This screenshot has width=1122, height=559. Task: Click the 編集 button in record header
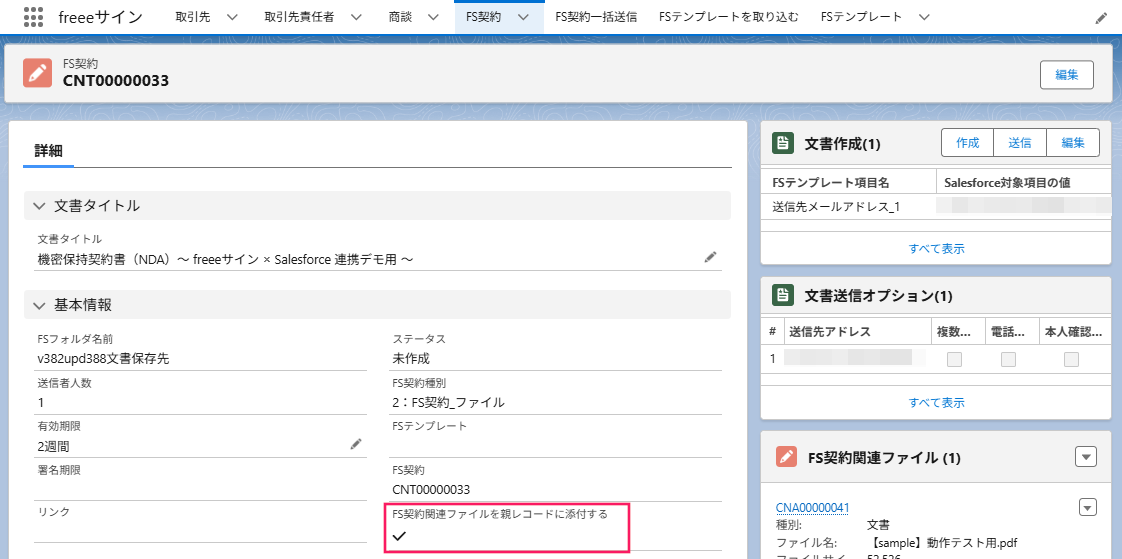[x=1067, y=74]
